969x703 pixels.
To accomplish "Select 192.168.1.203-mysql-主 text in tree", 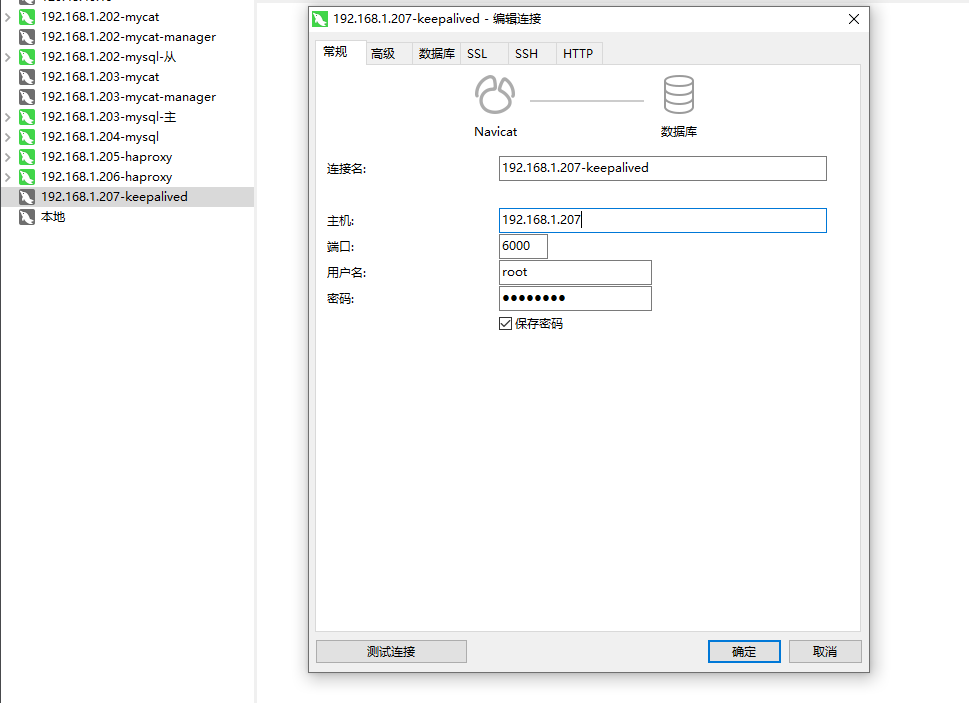I will (109, 117).
